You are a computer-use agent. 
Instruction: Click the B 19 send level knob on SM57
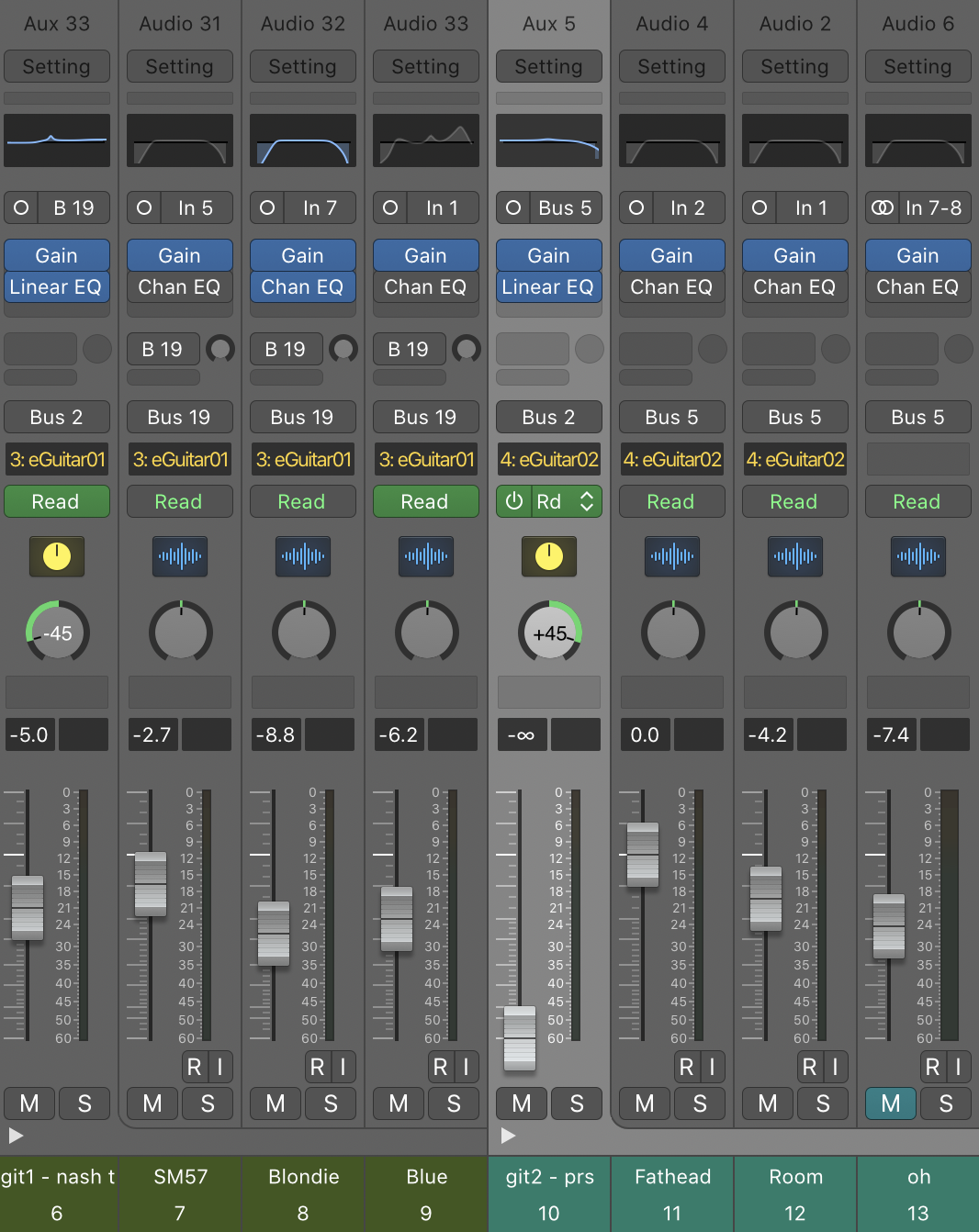click(220, 349)
